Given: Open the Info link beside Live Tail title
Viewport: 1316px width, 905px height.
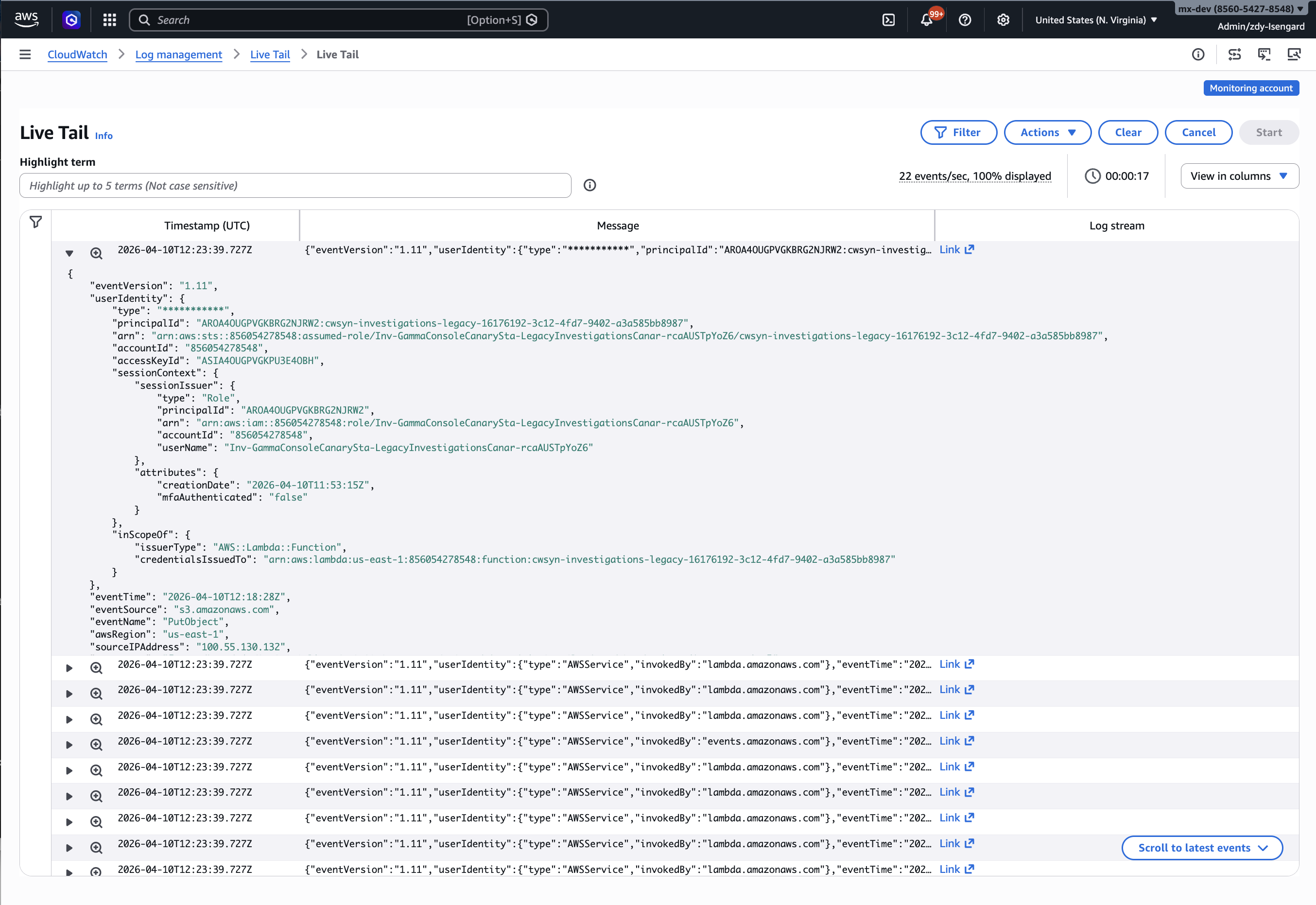Looking at the screenshot, I should 104,136.
